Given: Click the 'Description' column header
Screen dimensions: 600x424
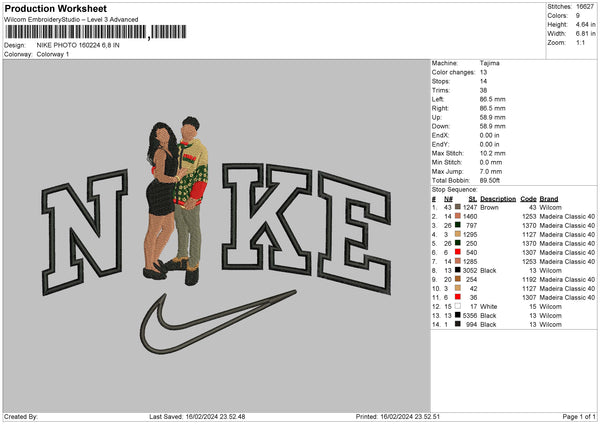Looking at the screenshot, I should [498, 199].
